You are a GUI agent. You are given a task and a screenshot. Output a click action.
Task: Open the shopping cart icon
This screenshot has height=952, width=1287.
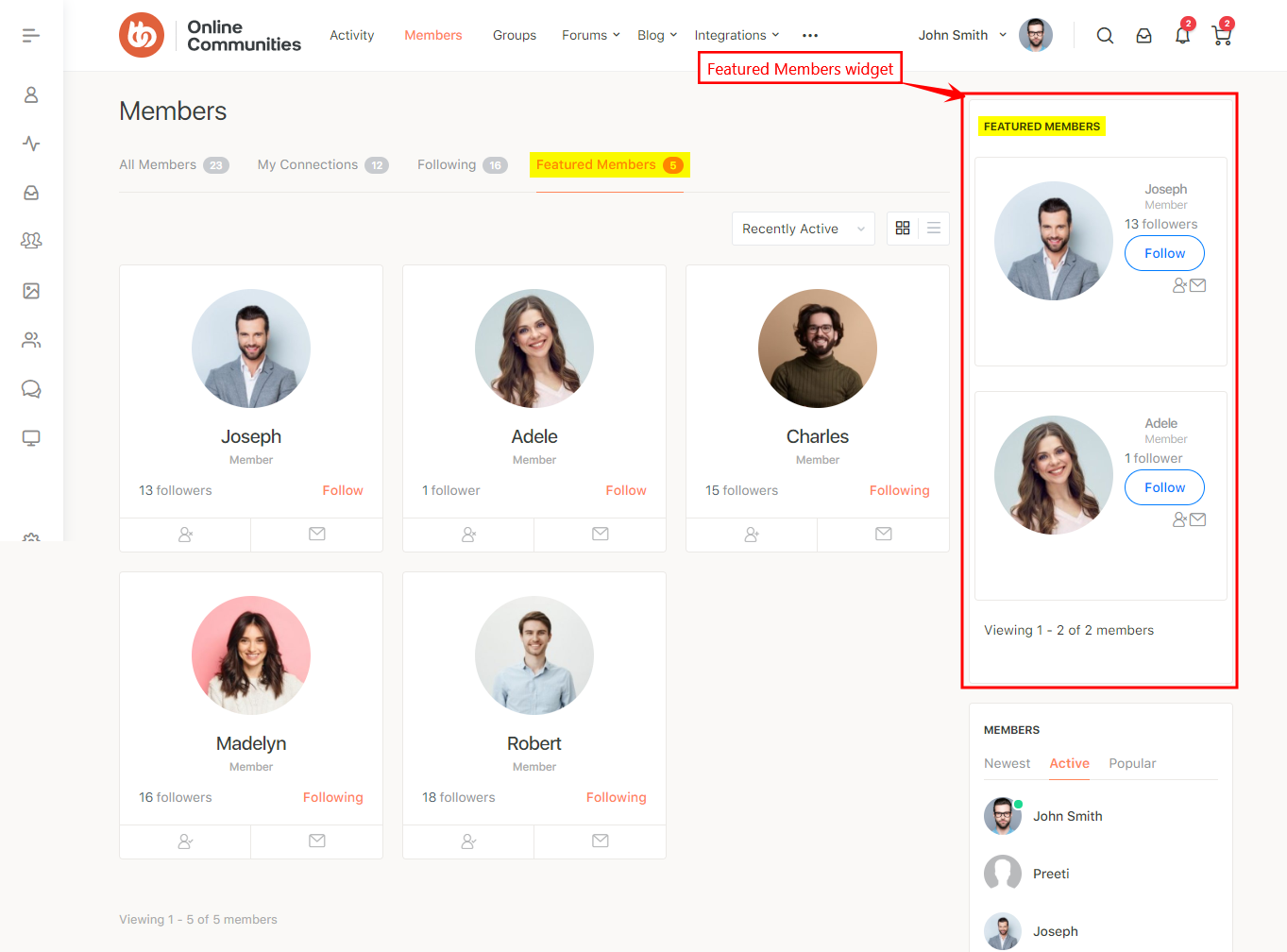[1222, 36]
